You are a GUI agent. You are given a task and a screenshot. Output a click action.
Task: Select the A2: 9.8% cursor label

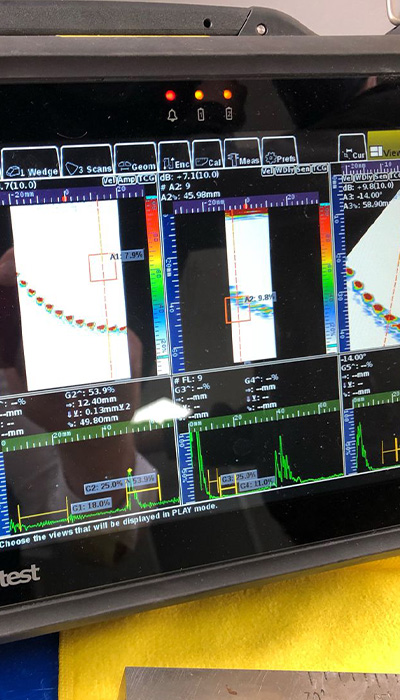[260, 298]
